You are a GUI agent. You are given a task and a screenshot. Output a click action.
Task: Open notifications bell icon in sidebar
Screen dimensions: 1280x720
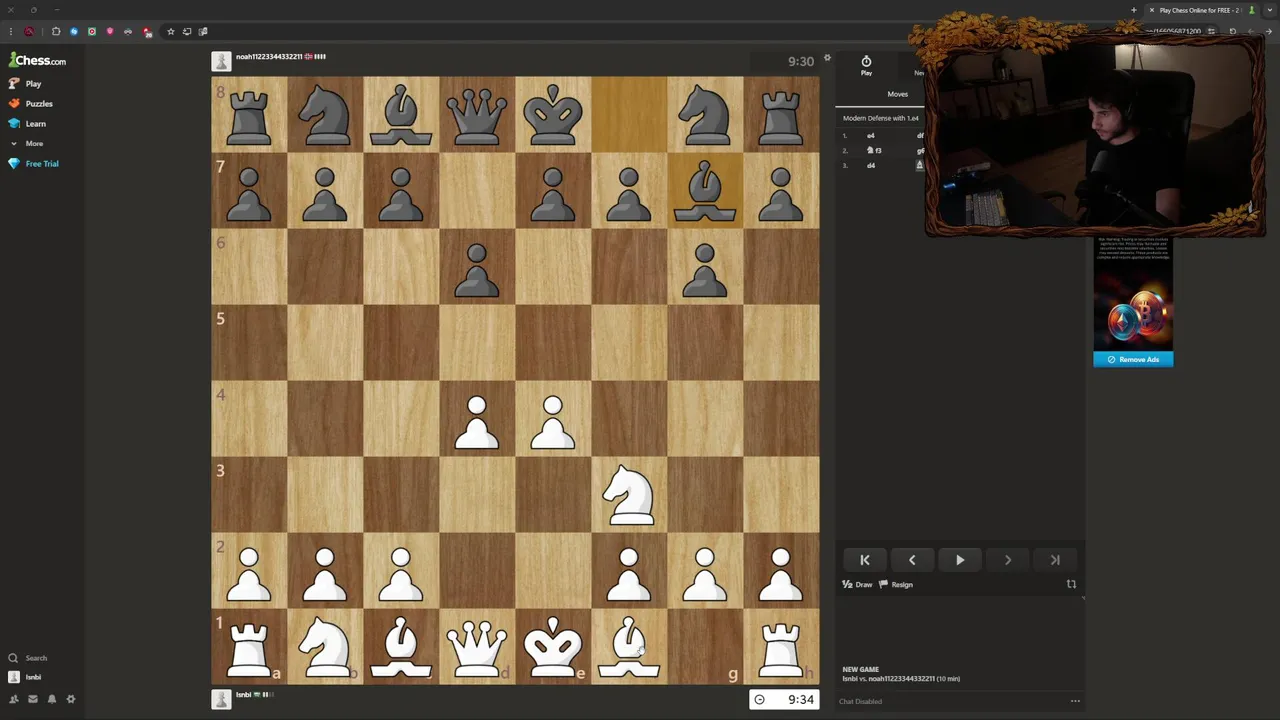click(x=52, y=699)
